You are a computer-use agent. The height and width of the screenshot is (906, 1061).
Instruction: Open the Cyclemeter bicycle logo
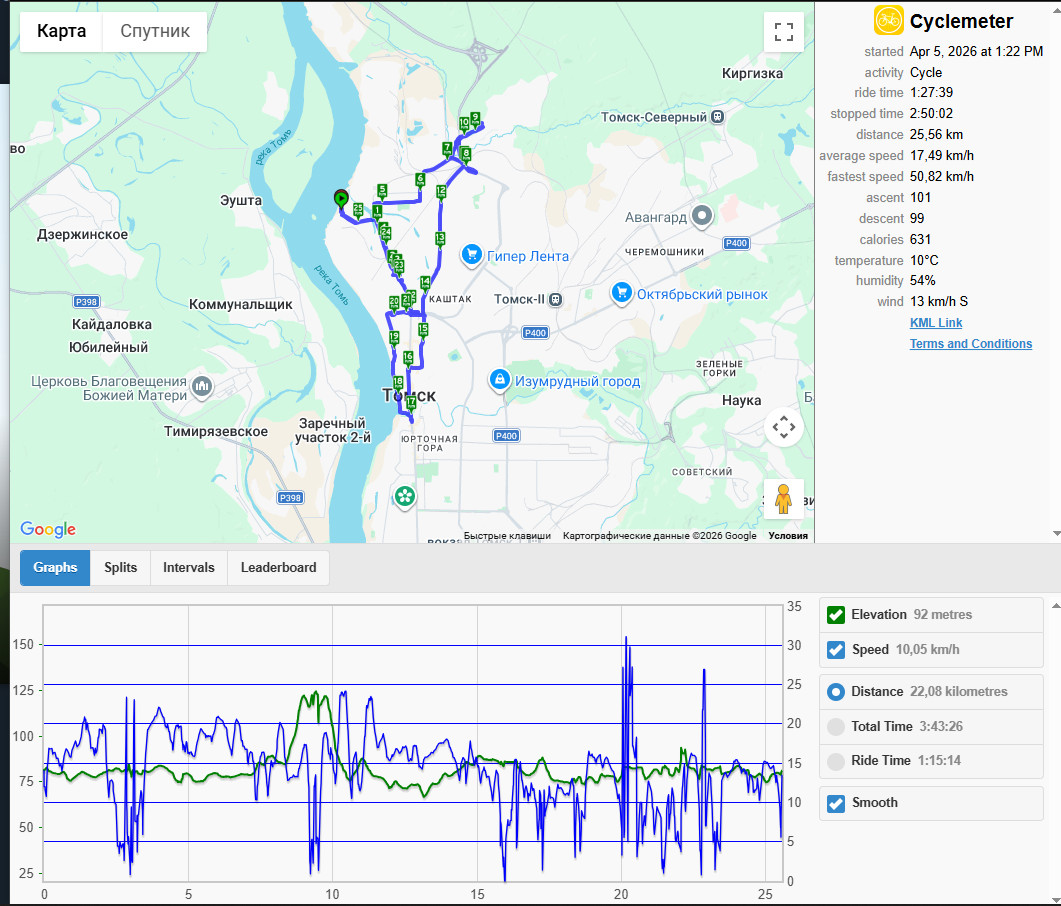tap(888, 20)
